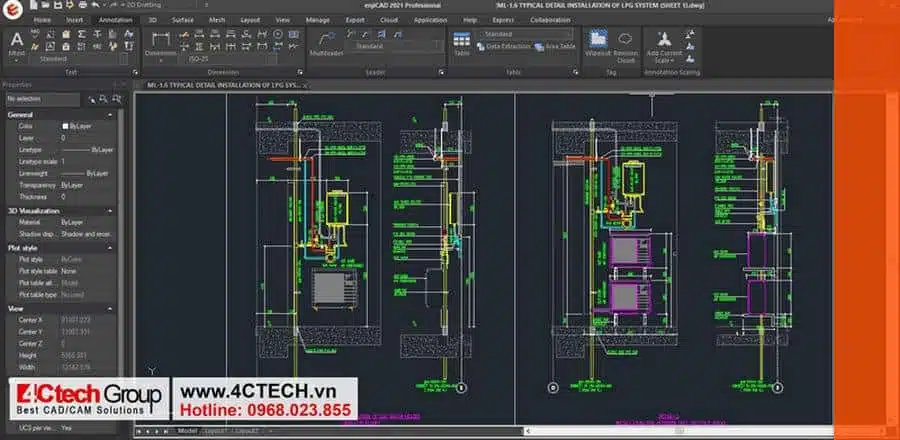Select the large Dimension tool
The image size is (900, 440).
161,44
